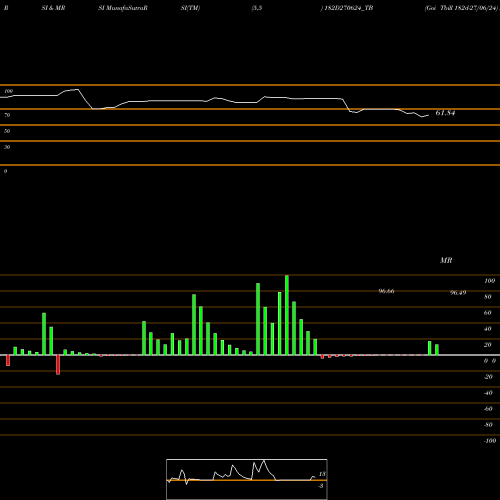
Task: Click the MR axis label -40
Action: tap(488, 393)
